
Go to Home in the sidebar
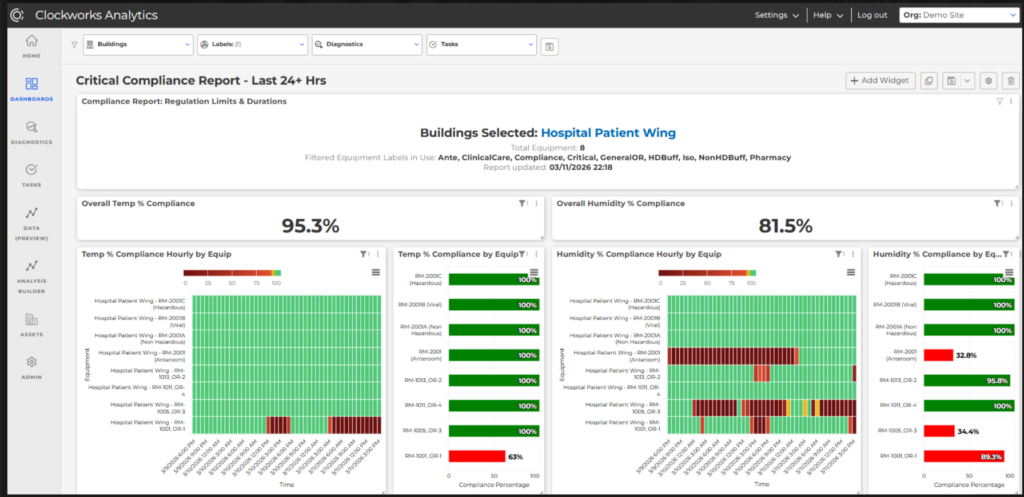pos(31,45)
